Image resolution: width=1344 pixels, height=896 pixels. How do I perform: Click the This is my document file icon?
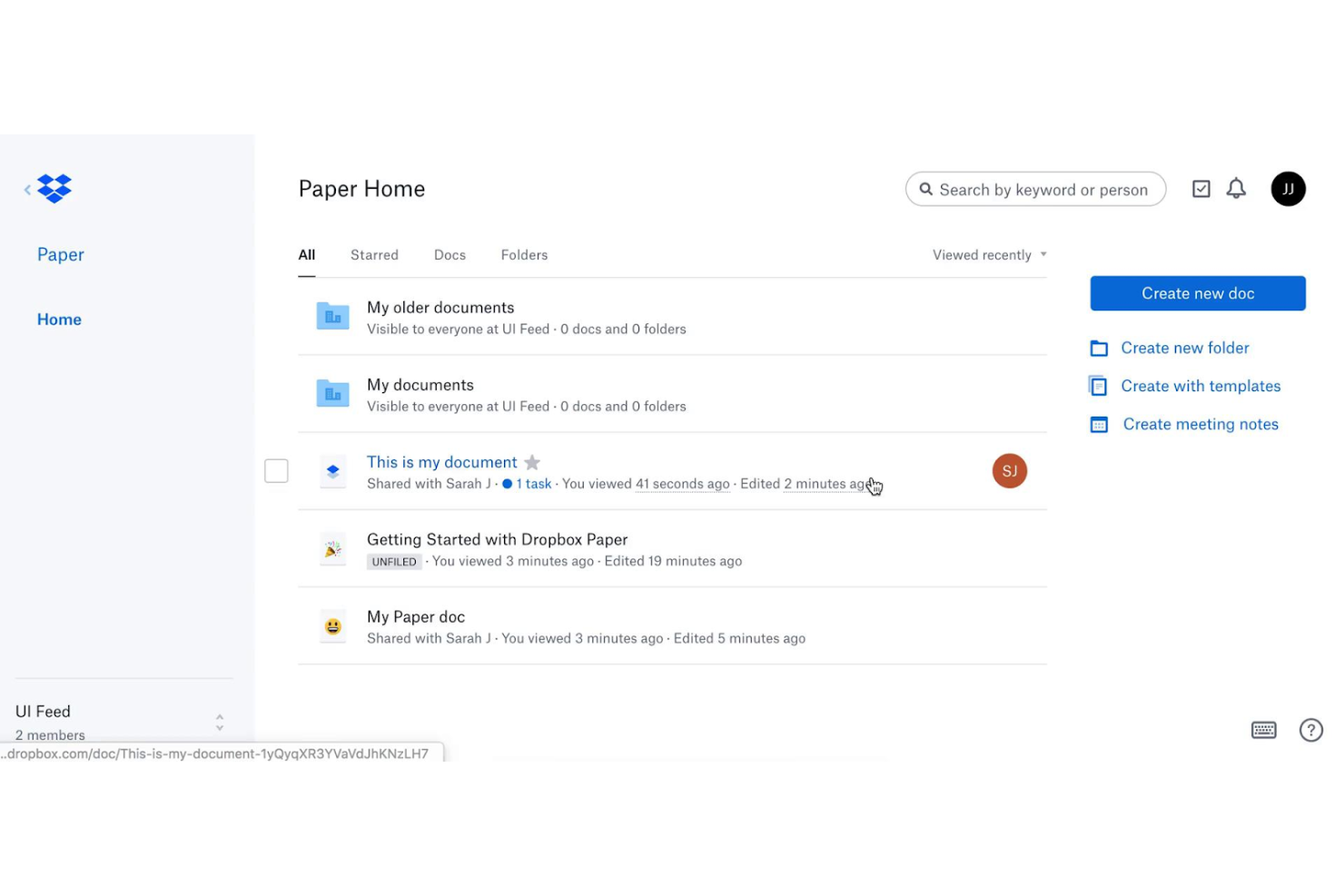click(x=332, y=471)
